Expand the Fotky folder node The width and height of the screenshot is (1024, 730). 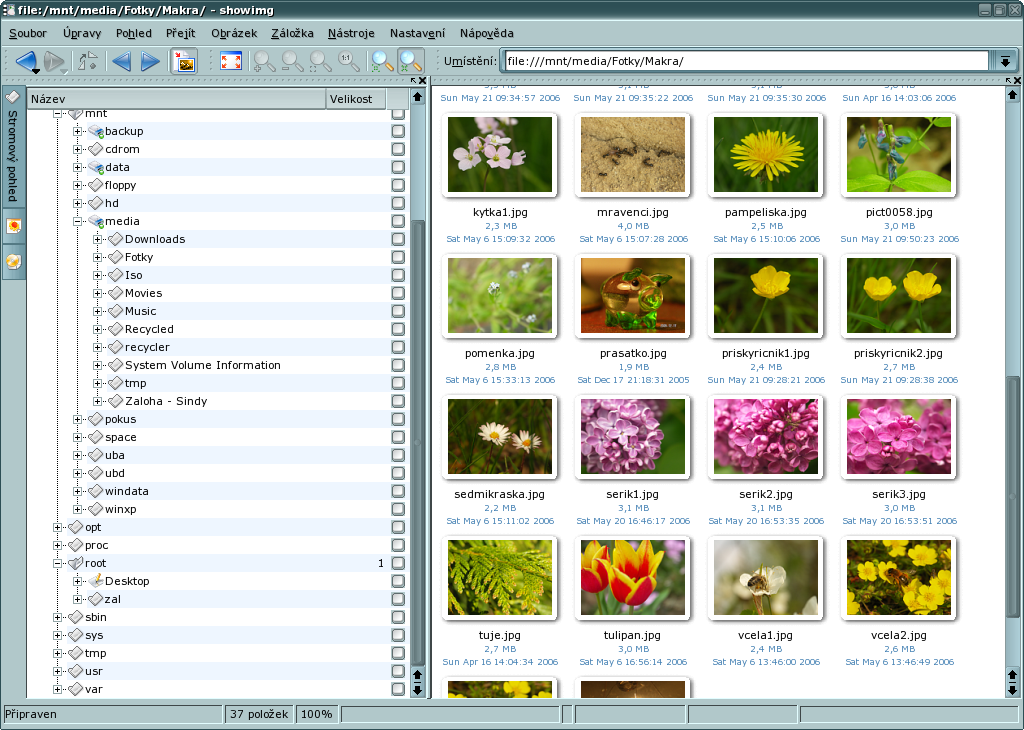coord(97,257)
